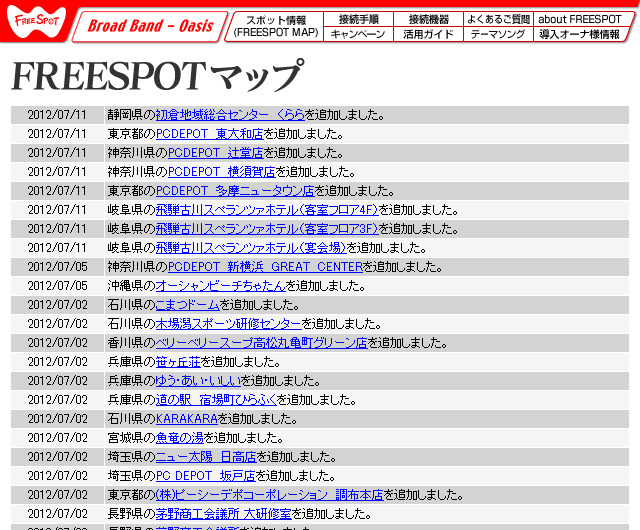Viewport: 640px width, 530px height.
Task: Open the 活用ガイド menu item
Action: point(429,34)
